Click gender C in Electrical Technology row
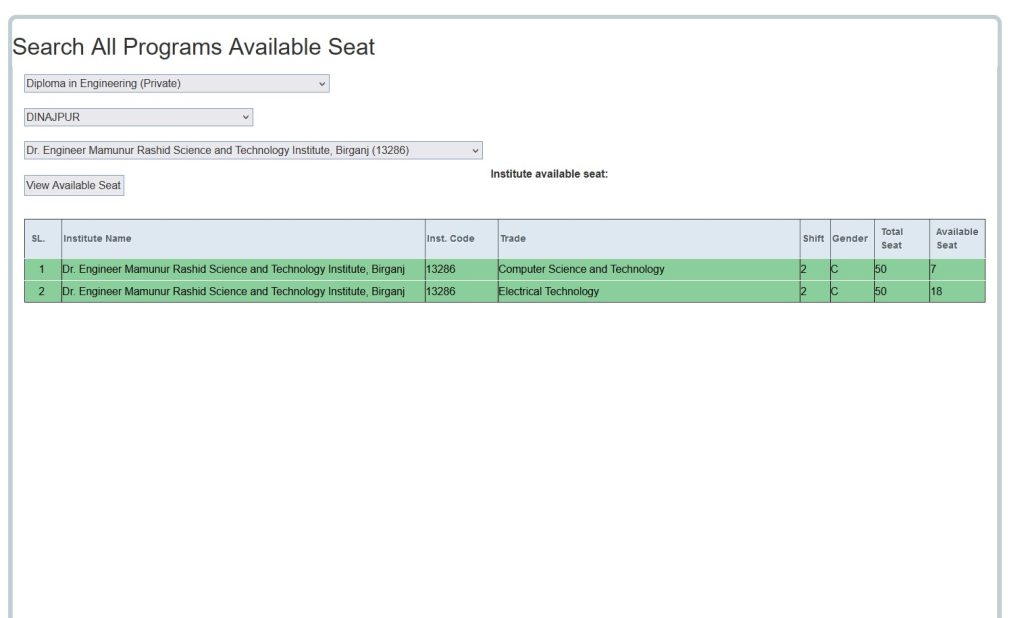 (835, 291)
